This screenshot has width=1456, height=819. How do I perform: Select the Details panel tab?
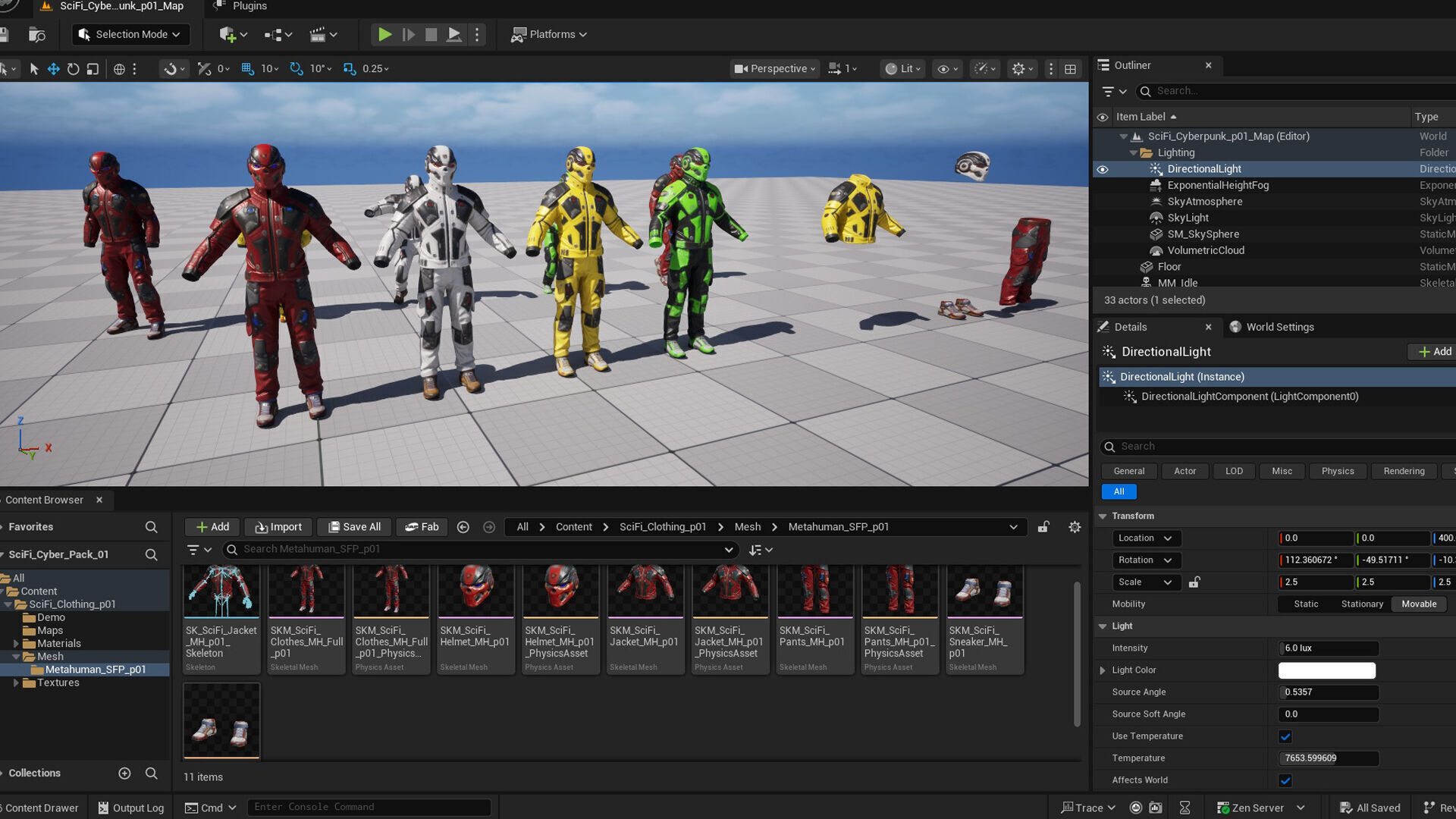(1130, 327)
